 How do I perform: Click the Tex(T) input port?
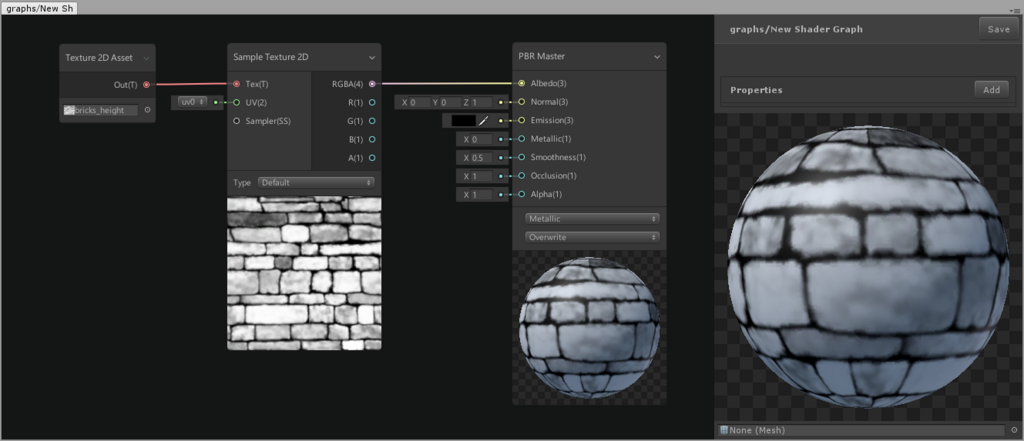point(236,84)
